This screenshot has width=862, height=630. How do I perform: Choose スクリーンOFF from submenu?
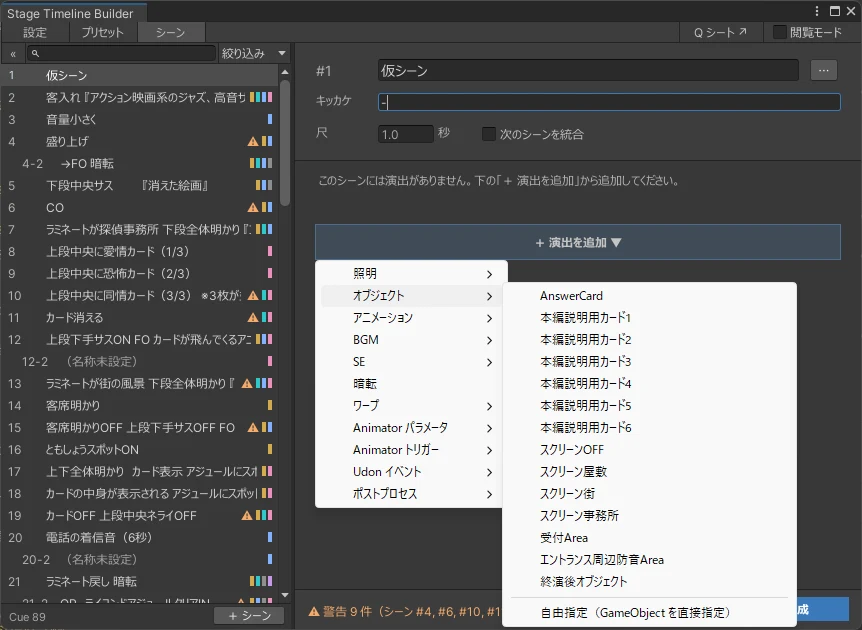pos(649,450)
